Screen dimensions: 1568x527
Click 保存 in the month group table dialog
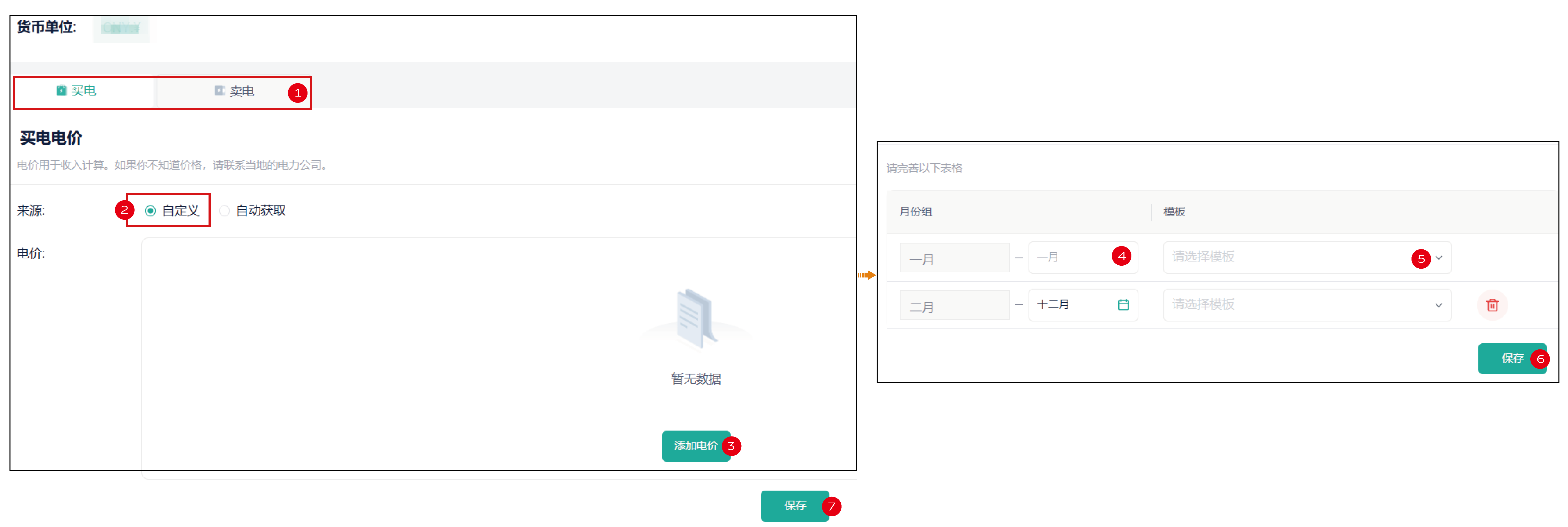pyautogui.click(x=1512, y=358)
